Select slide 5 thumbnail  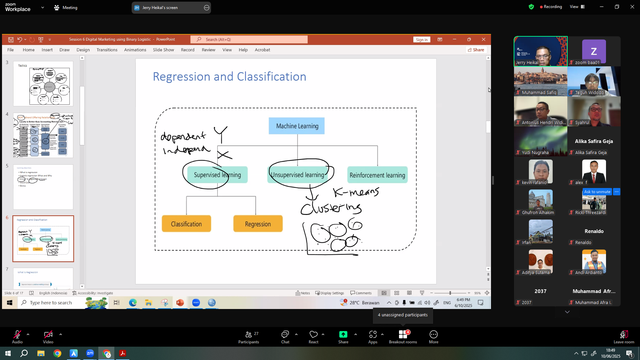pos(43,187)
